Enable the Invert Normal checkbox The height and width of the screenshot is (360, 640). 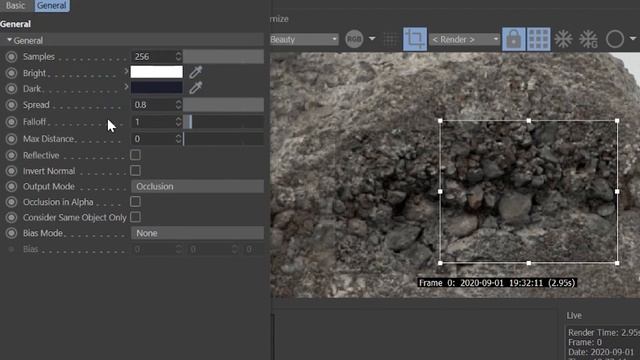136,171
